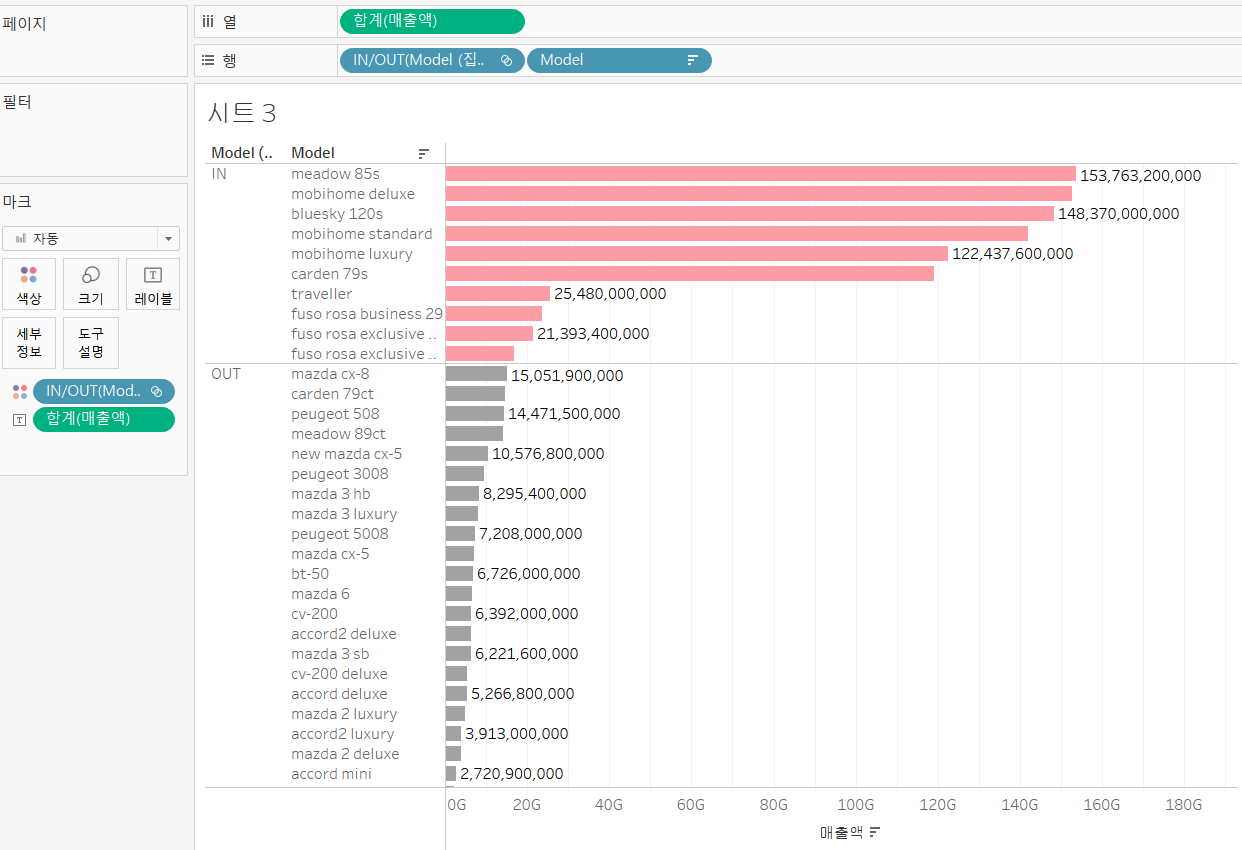Click set icon on IN/OUT rows pill
Screen dimensions: 1242x850
tap(506, 60)
